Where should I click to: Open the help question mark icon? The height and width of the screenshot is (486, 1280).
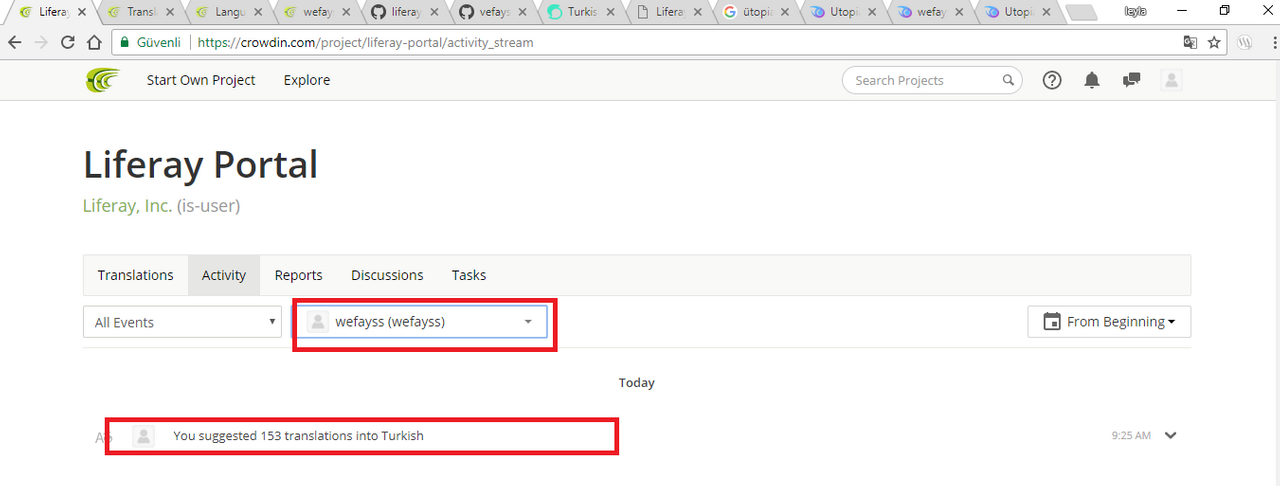[1052, 80]
